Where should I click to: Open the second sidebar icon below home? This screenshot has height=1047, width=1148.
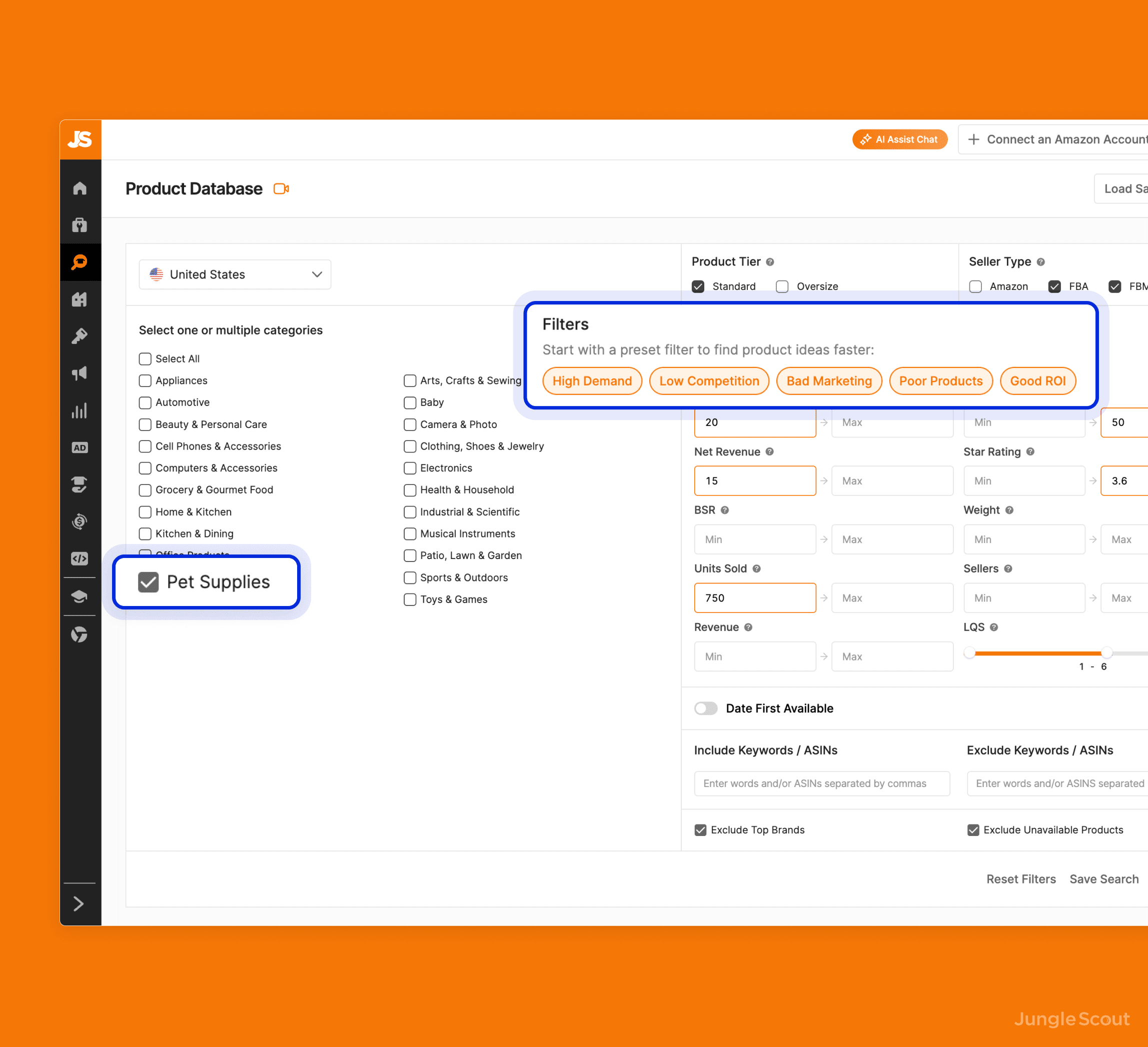80,225
